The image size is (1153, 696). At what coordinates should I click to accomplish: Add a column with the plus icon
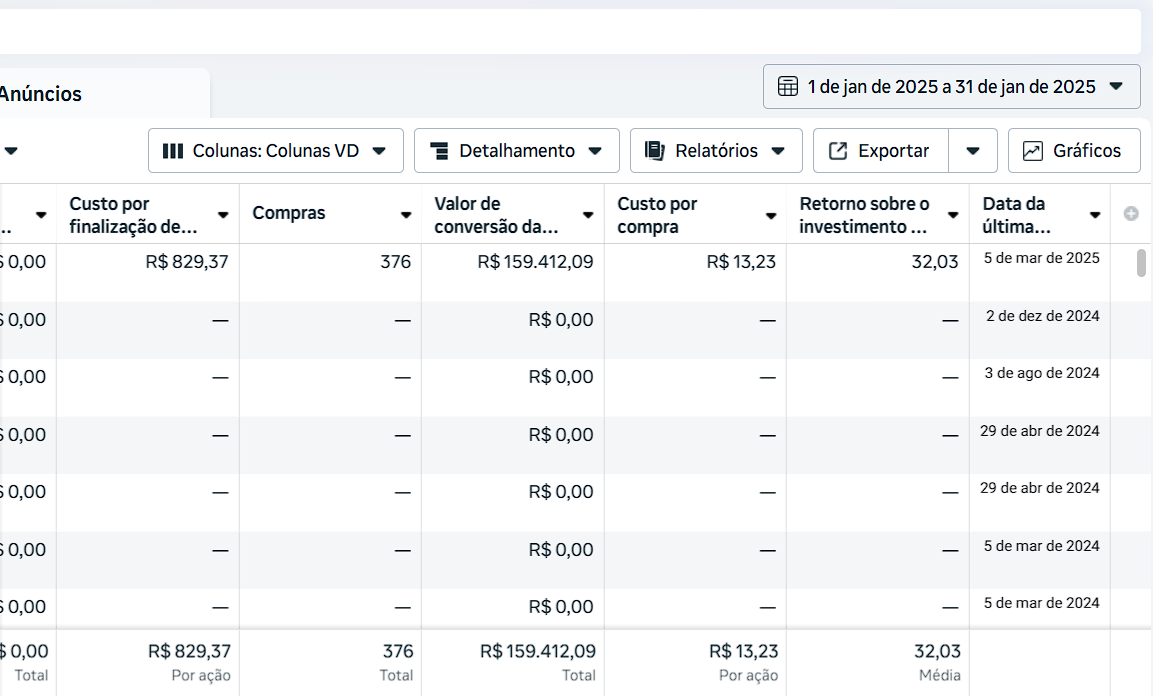click(x=1131, y=214)
